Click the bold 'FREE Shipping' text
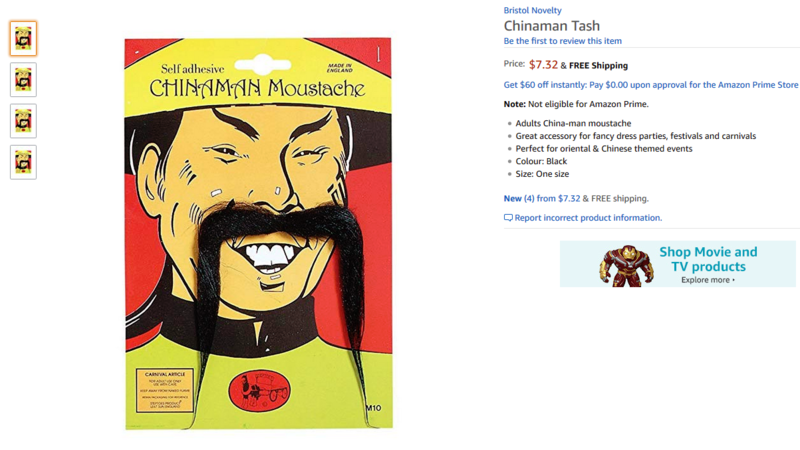 [x=598, y=65]
